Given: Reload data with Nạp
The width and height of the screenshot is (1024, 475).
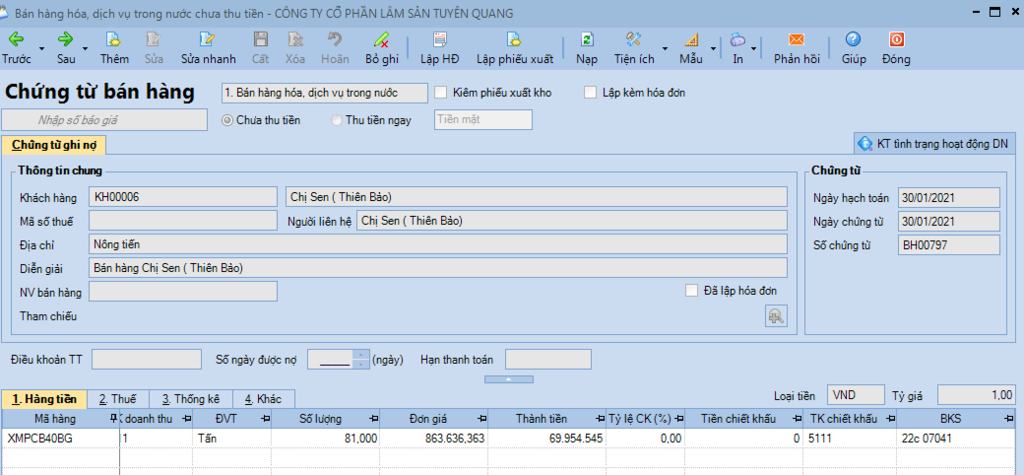Looking at the screenshot, I should click(586, 48).
